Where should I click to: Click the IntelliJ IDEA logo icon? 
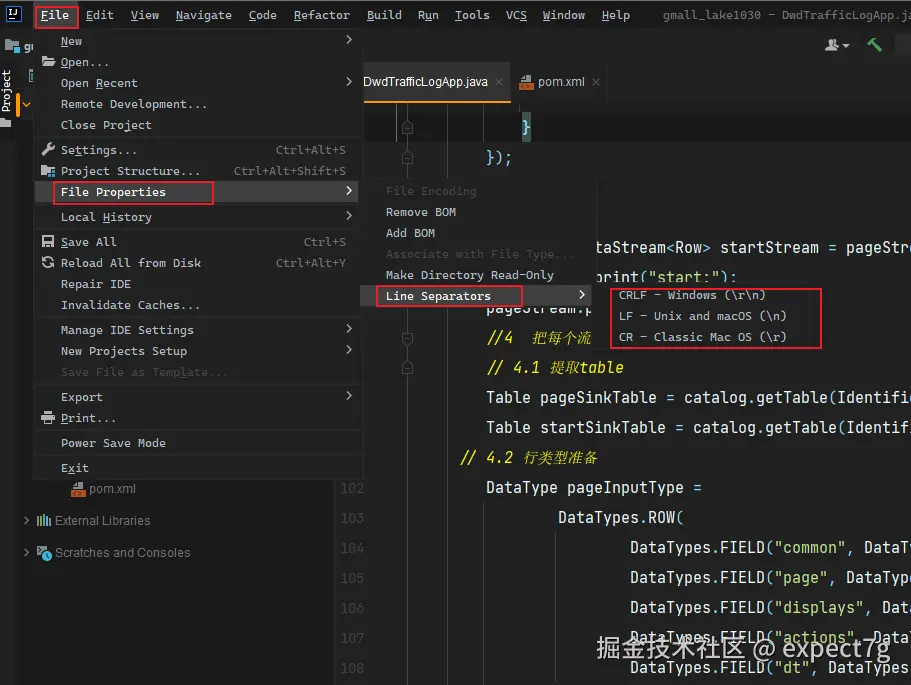(x=13, y=13)
